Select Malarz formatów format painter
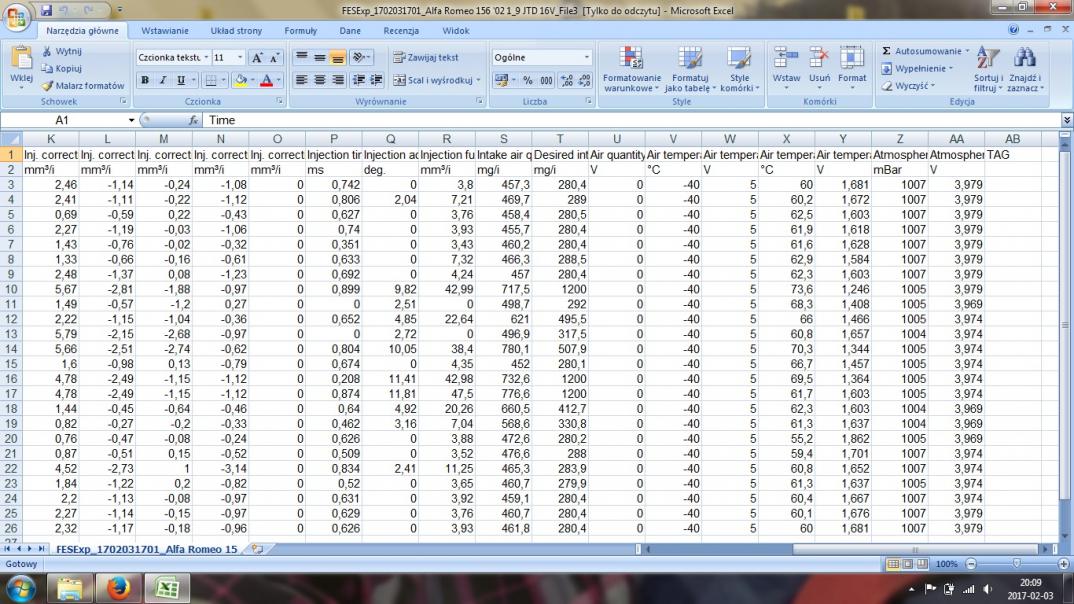Image resolution: width=1074 pixels, height=604 pixels. coord(83,86)
